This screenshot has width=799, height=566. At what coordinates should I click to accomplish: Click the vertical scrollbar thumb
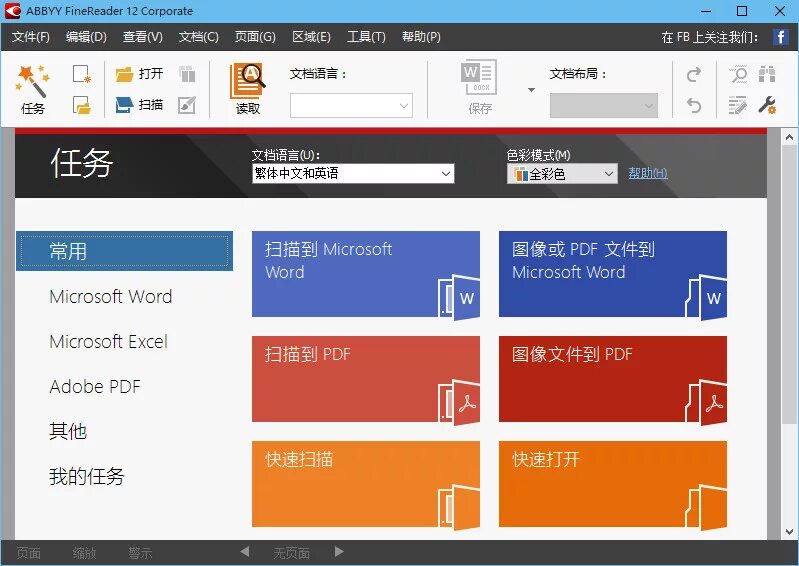click(789, 284)
